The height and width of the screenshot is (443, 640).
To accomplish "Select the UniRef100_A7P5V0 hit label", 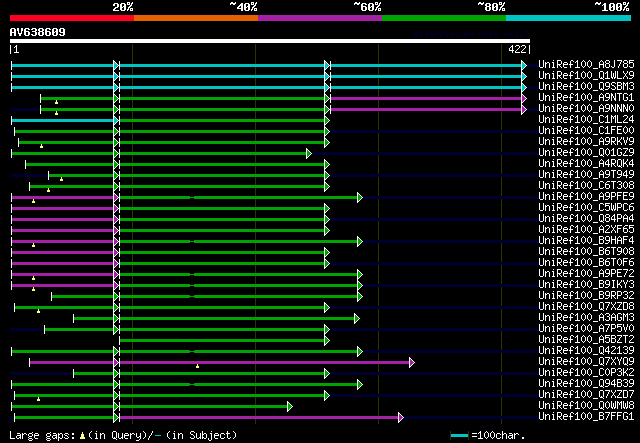I will 586,329.
